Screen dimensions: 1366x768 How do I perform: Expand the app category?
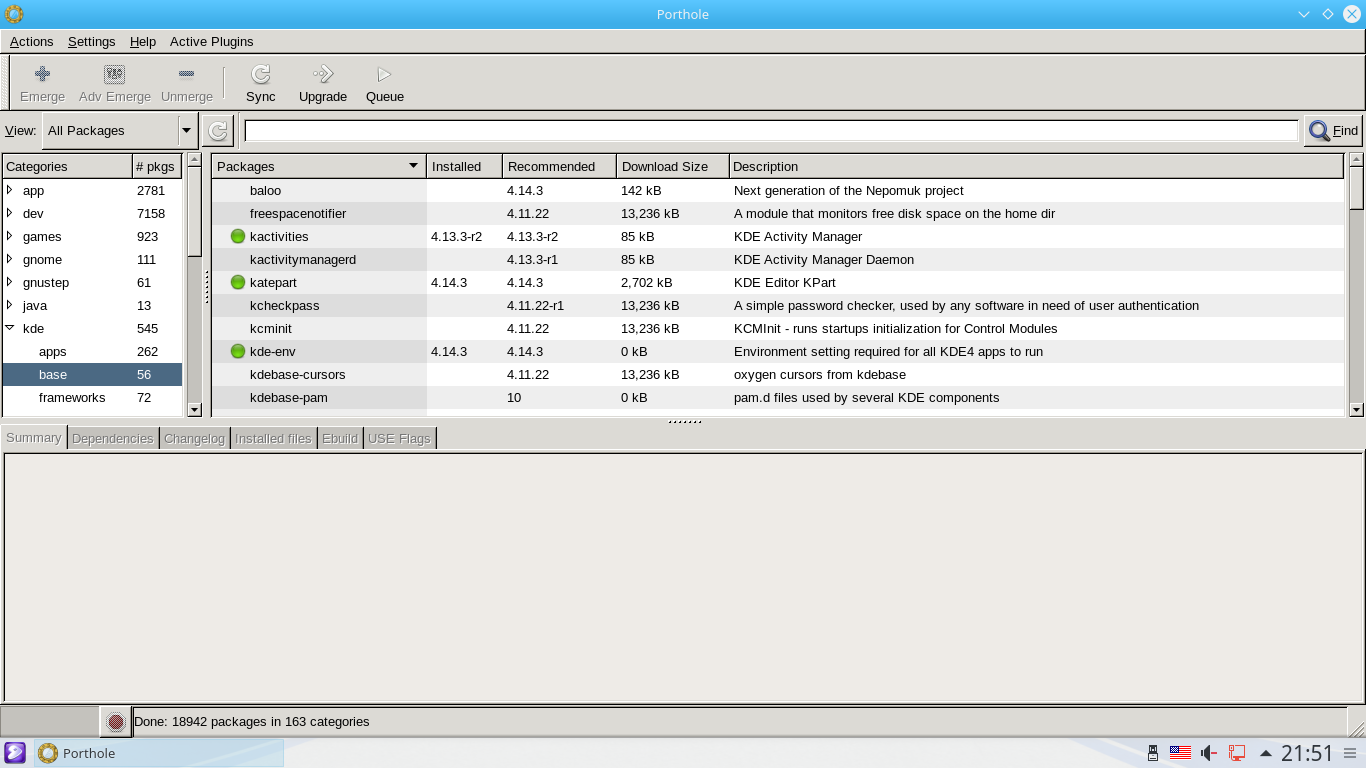(x=10, y=190)
